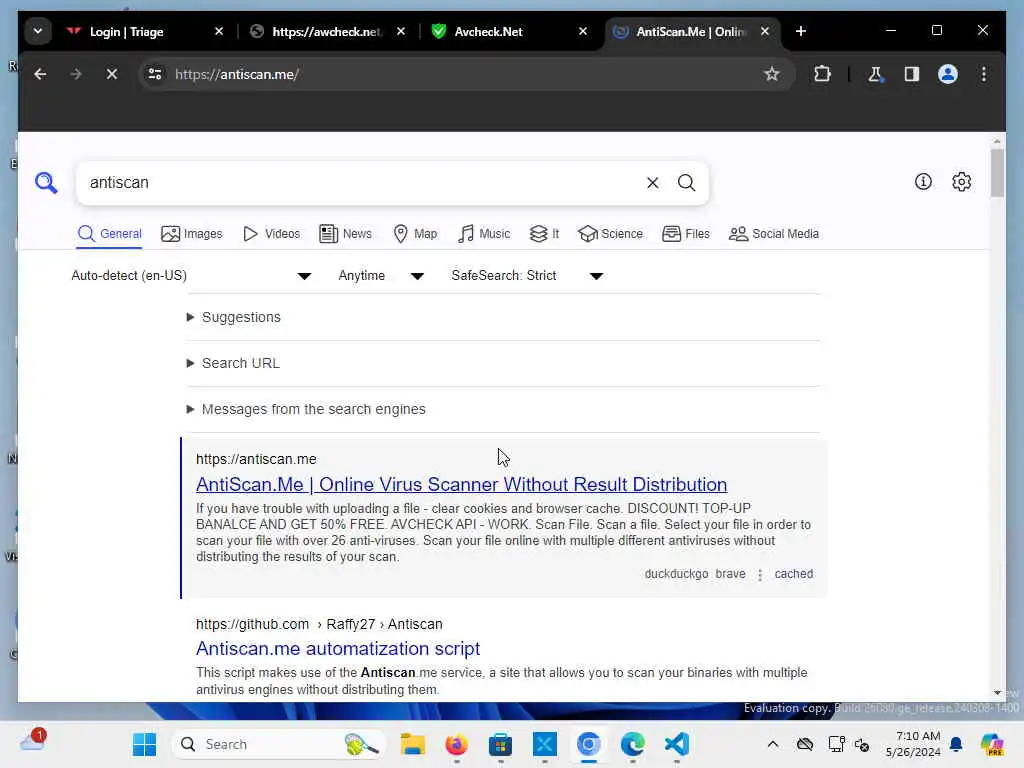The height and width of the screenshot is (768, 1024).
Task: Select the General search category
Action: click(x=109, y=234)
